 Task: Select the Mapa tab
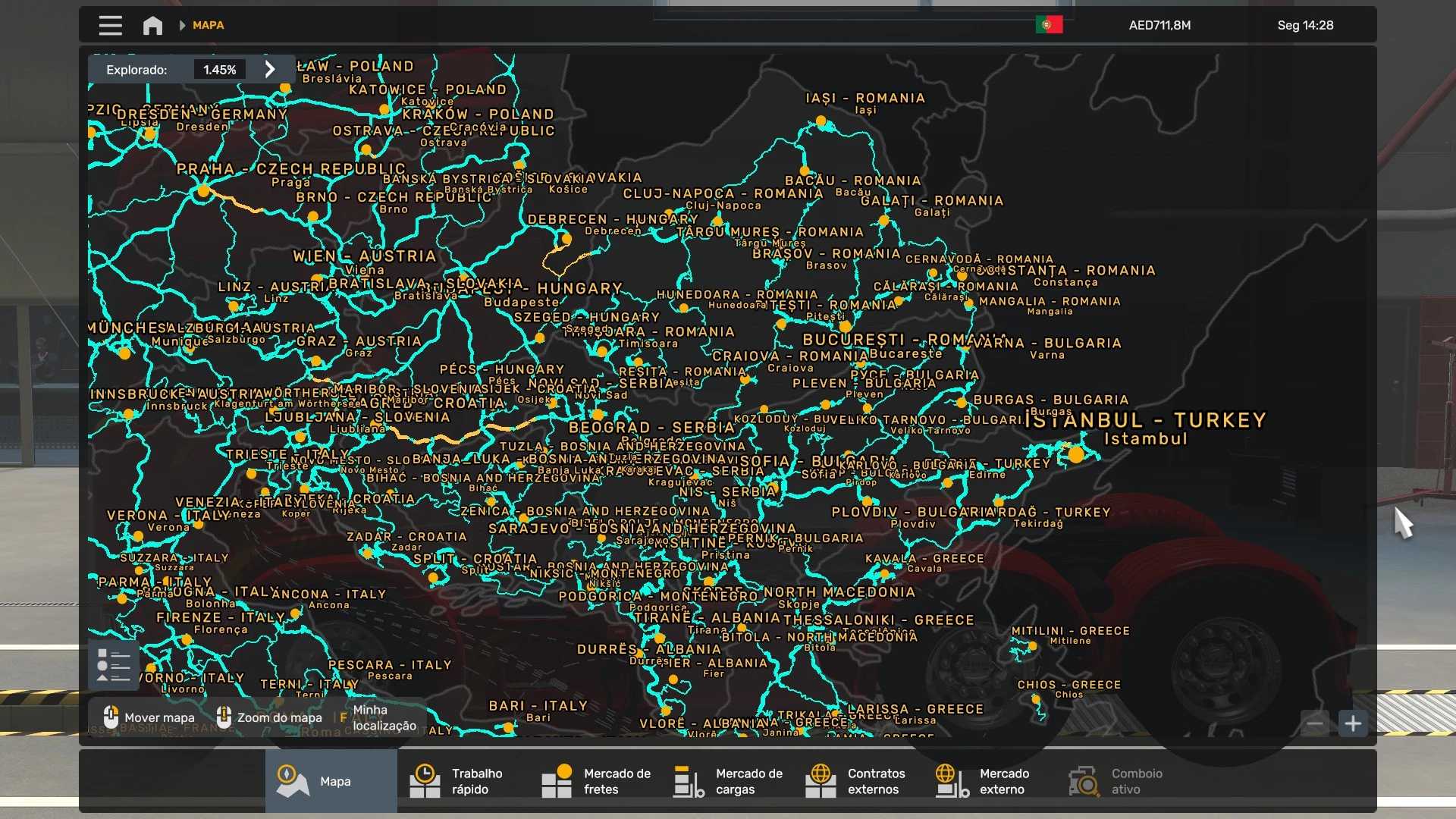point(331,781)
